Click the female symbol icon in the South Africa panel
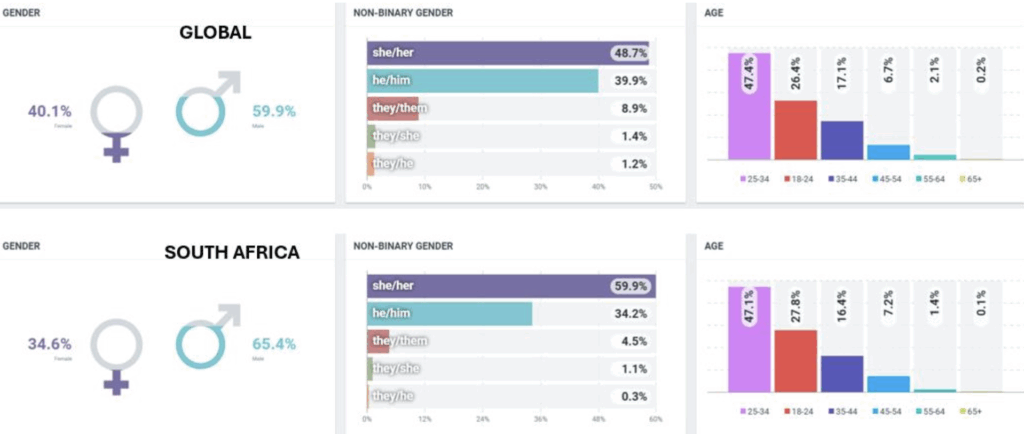 pyautogui.click(x=117, y=352)
